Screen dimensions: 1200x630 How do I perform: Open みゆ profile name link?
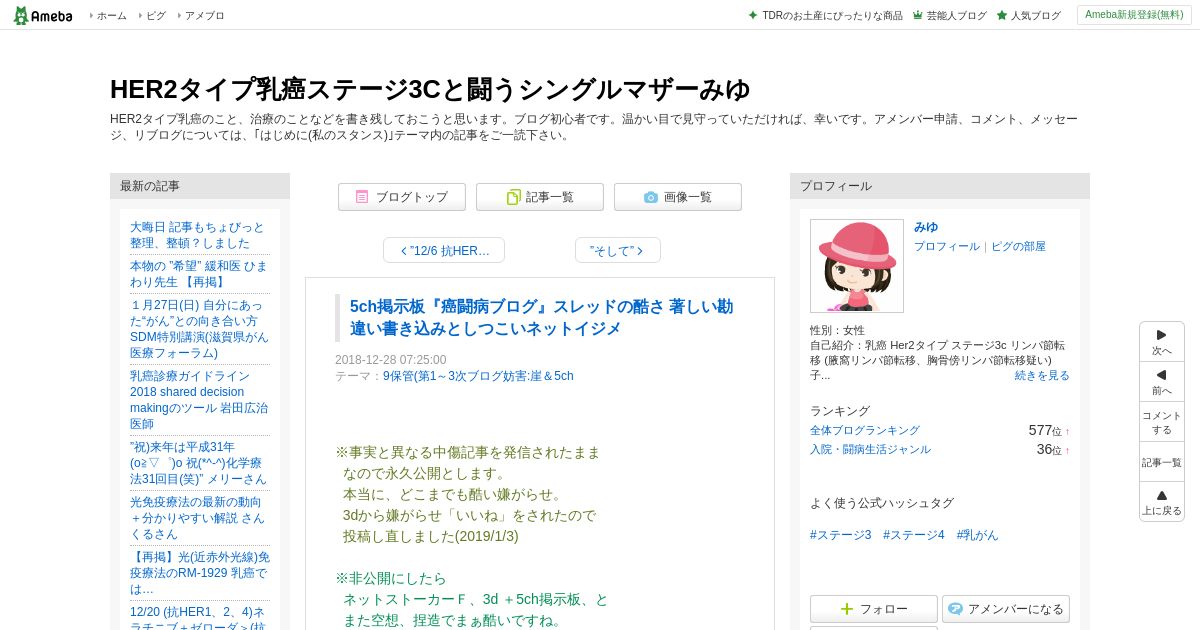coord(926,227)
